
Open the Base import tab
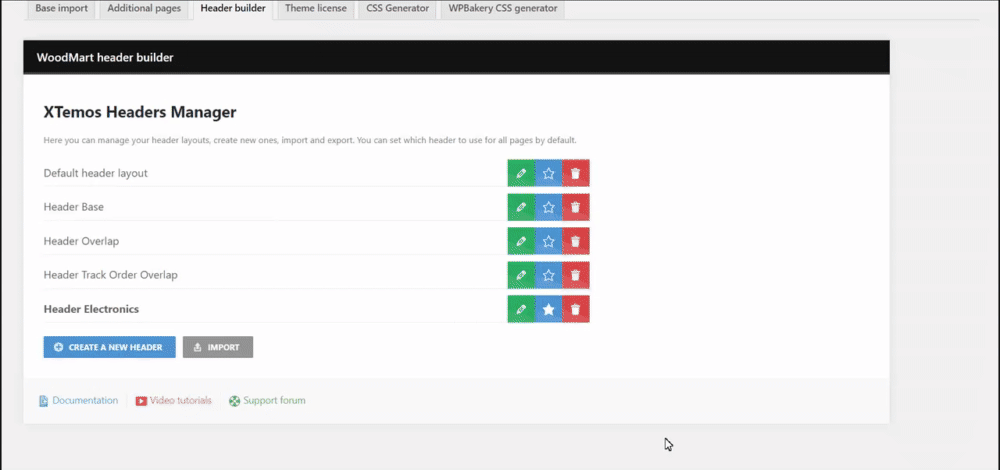[61, 9]
